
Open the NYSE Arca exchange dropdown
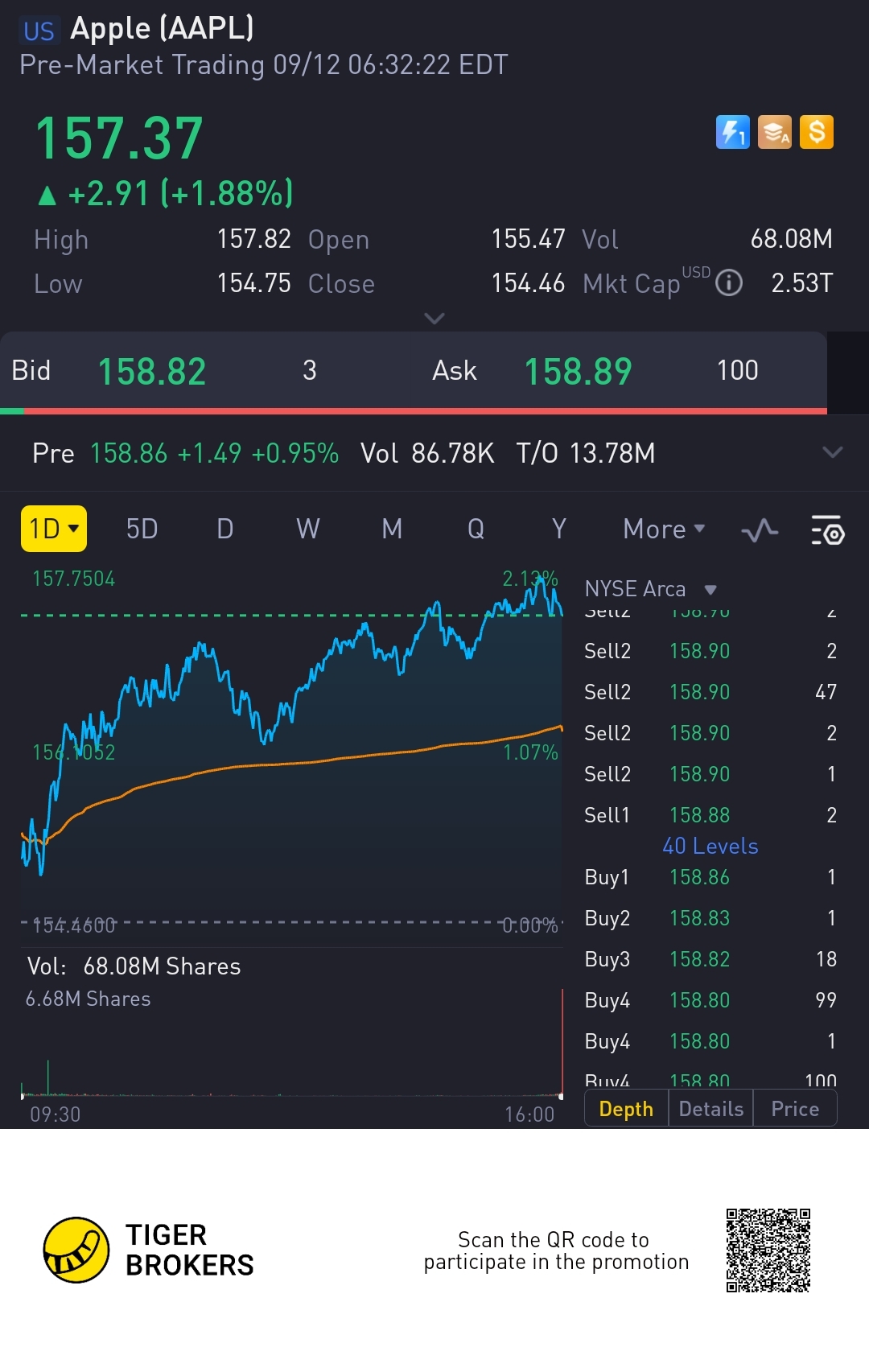pos(650,589)
